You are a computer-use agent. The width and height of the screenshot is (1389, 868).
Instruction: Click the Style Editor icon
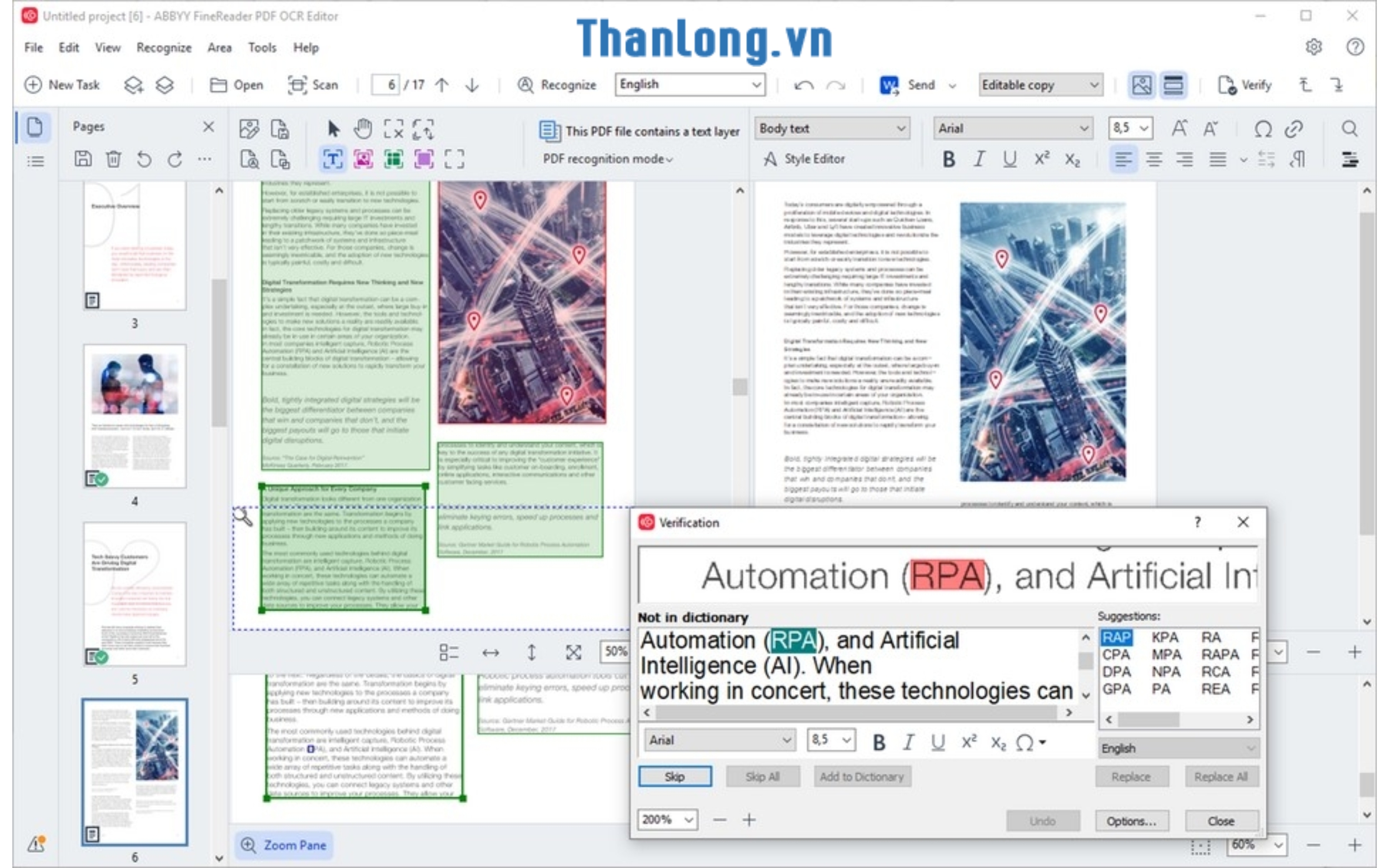[x=770, y=159]
